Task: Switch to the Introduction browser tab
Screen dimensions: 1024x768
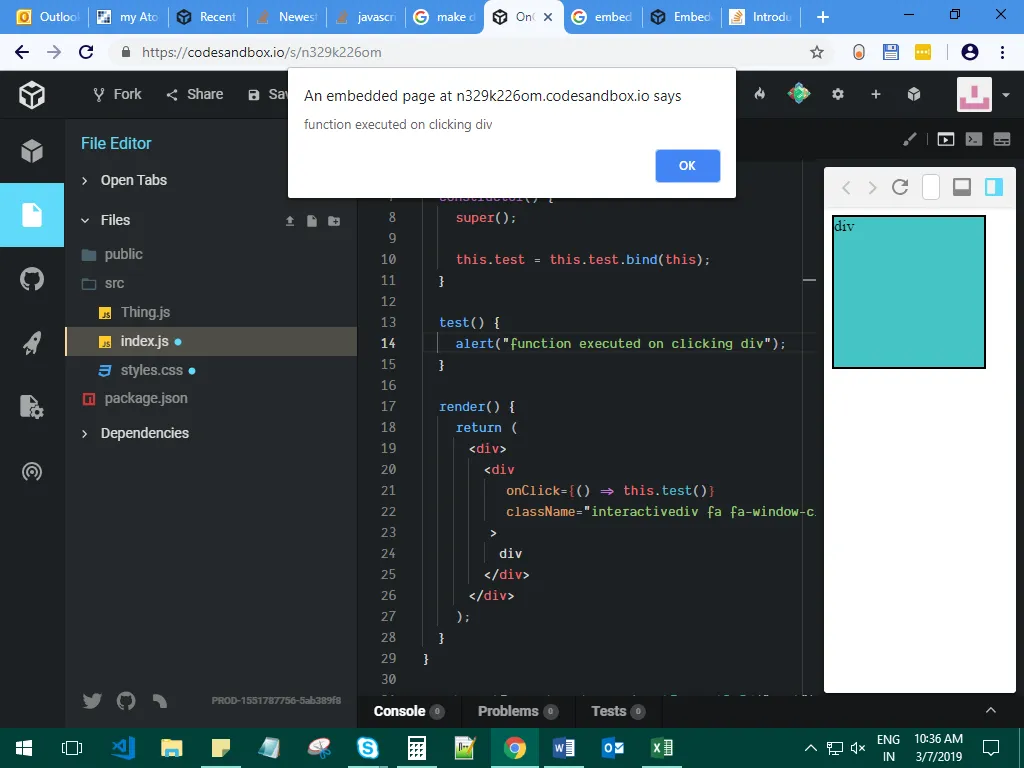Action: 762,17
